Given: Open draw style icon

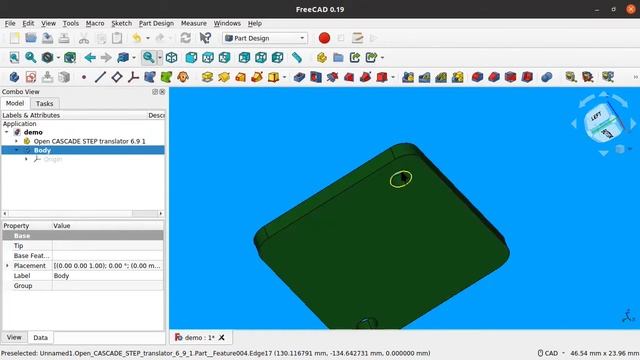Looking at the screenshot, I should pos(47,58).
